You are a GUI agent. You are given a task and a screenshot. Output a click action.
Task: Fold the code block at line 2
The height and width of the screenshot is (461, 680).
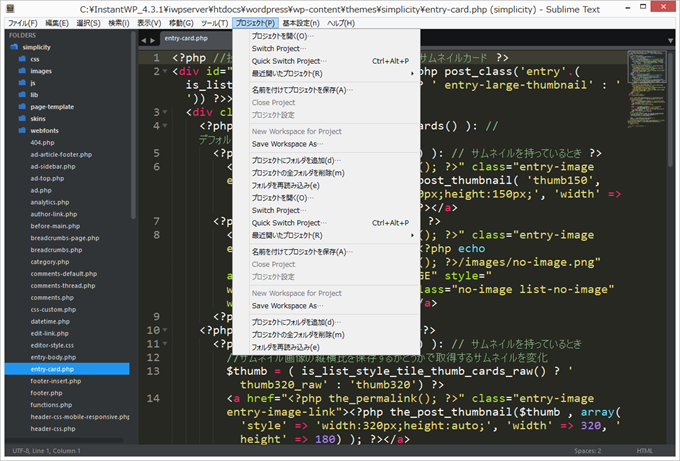(165, 72)
